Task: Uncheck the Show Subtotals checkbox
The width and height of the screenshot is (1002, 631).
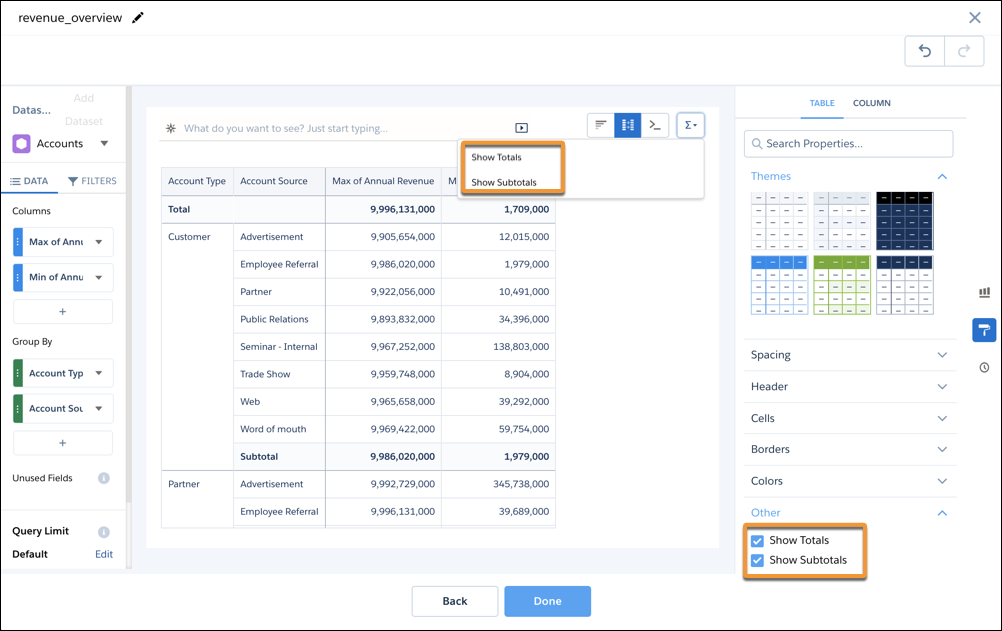Action: click(x=758, y=560)
